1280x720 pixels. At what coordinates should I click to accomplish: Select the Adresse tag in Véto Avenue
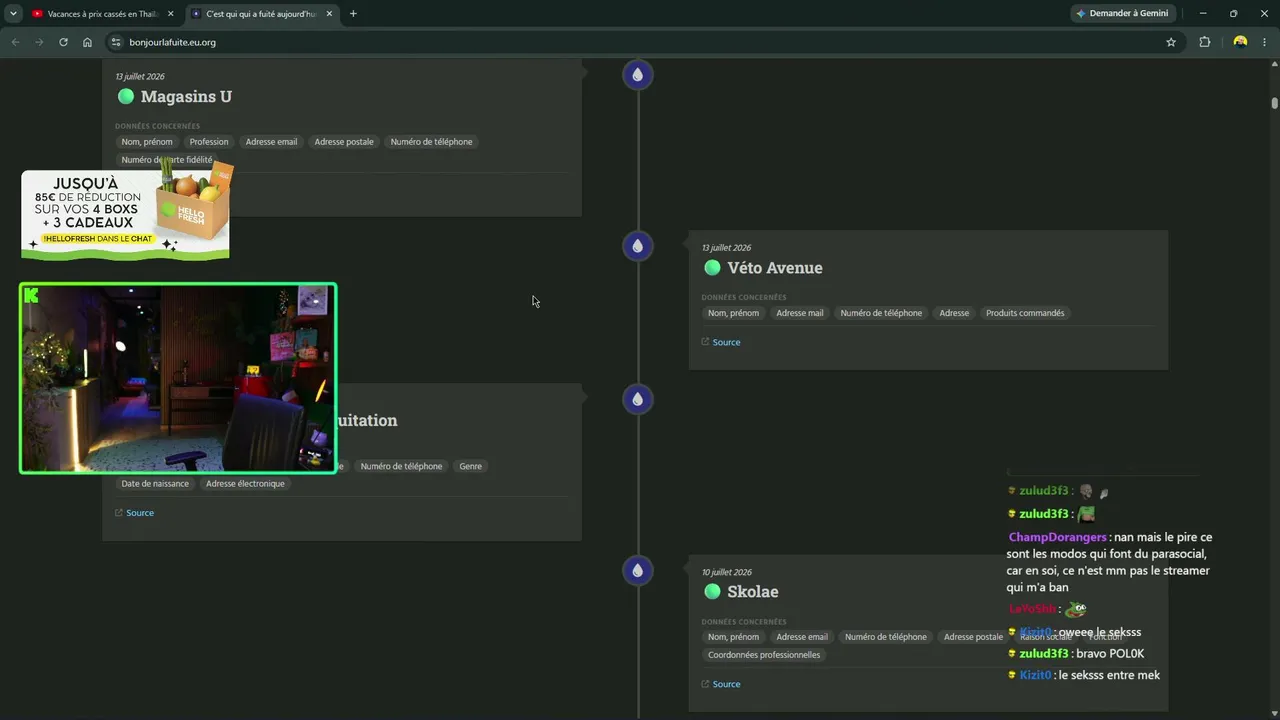pyautogui.click(x=954, y=313)
